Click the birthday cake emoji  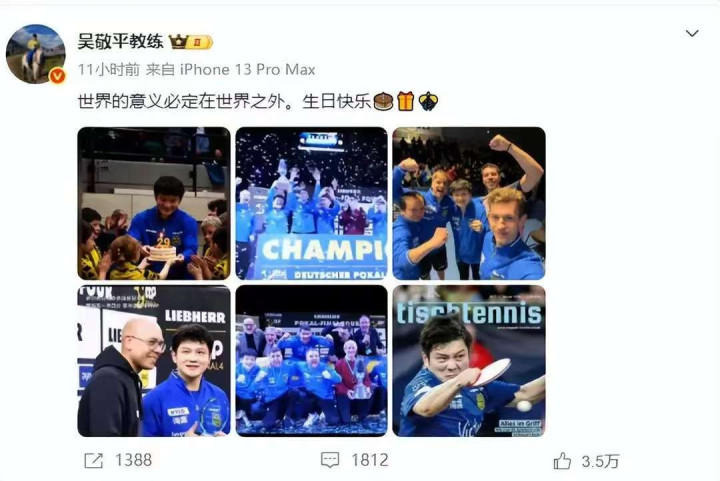click(x=383, y=101)
